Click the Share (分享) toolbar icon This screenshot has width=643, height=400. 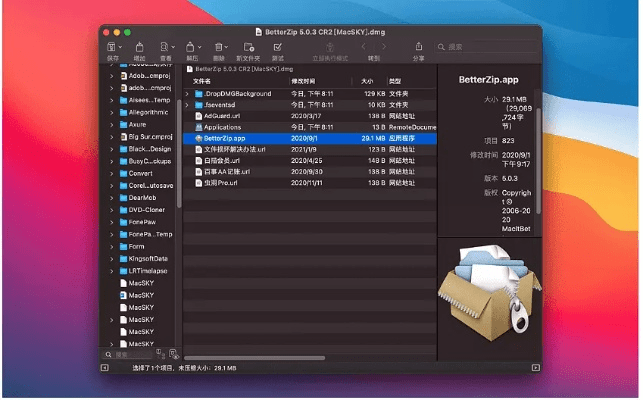(x=418, y=47)
